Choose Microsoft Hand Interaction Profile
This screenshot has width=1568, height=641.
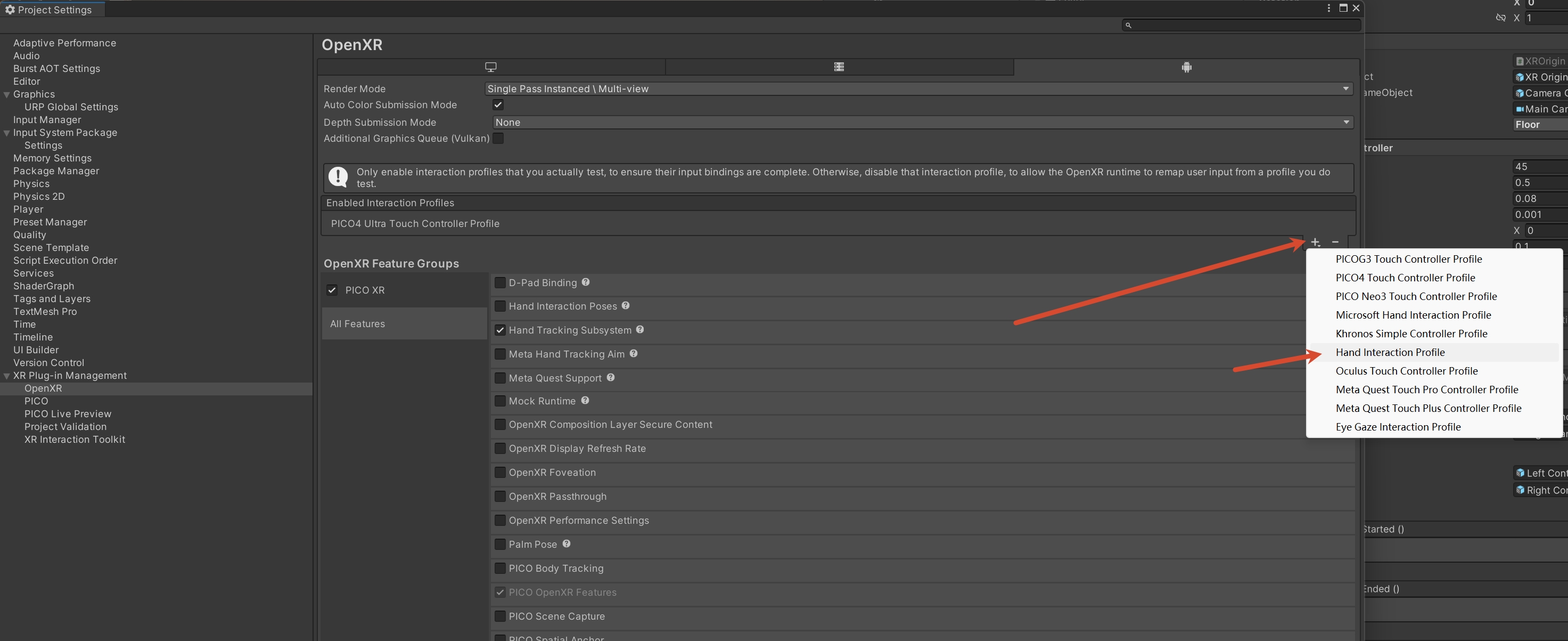click(1433, 315)
